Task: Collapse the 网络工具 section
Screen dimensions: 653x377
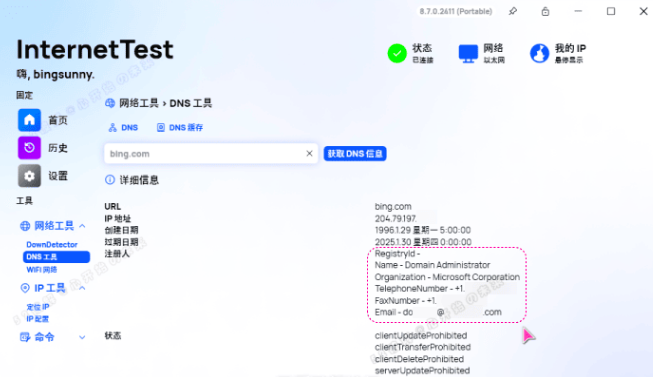Action: coord(82,226)
